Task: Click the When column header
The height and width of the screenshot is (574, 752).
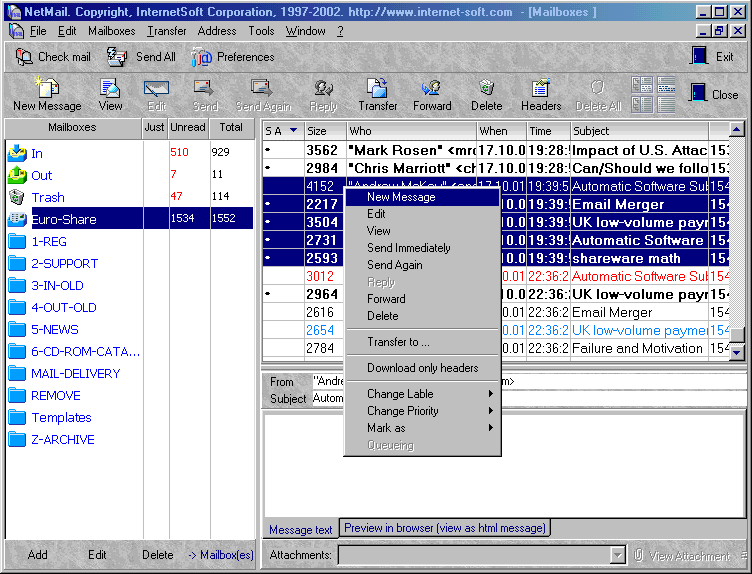Action: pos(502,131)
